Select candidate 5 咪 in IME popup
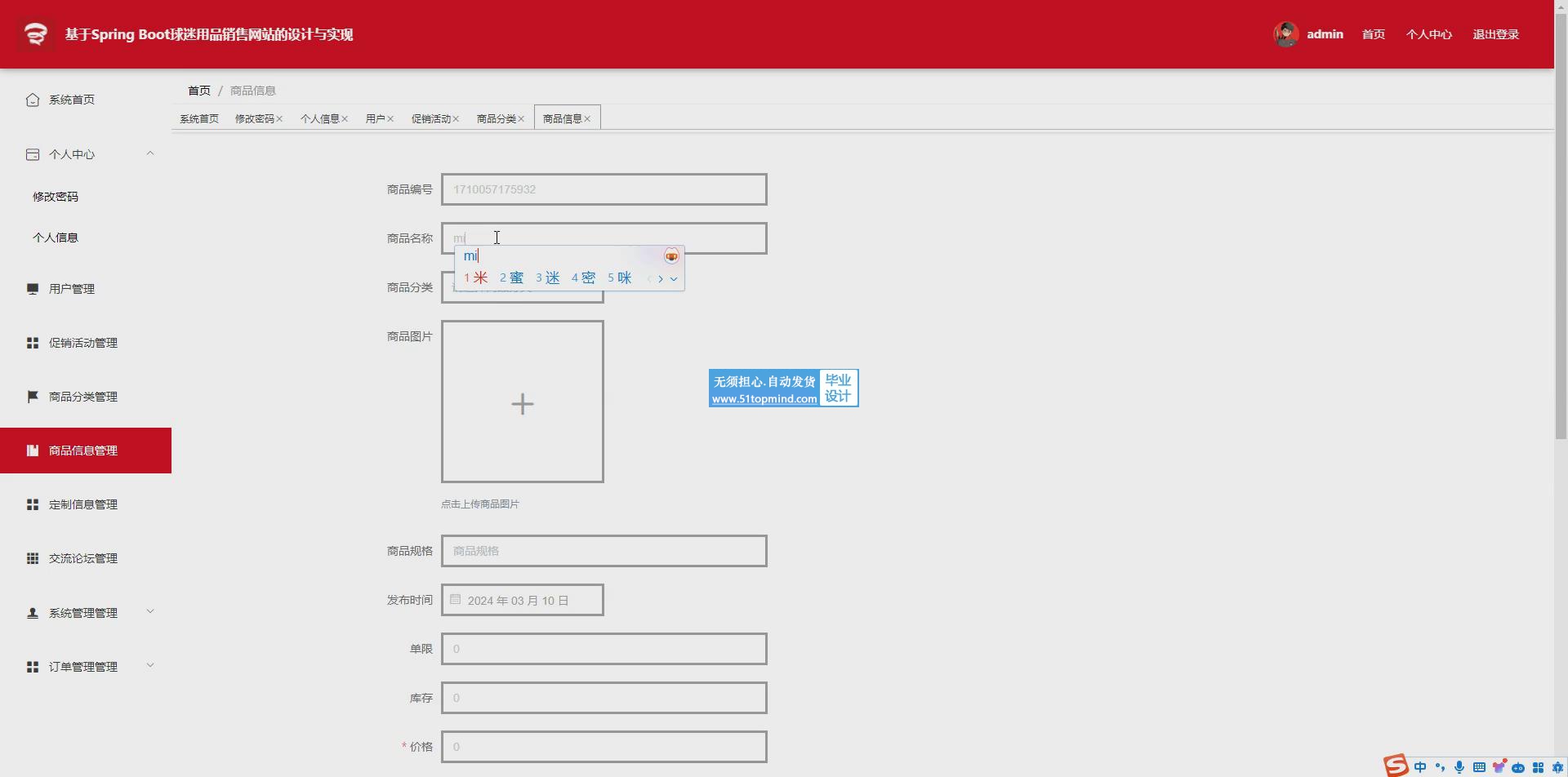 click(620, 278)
